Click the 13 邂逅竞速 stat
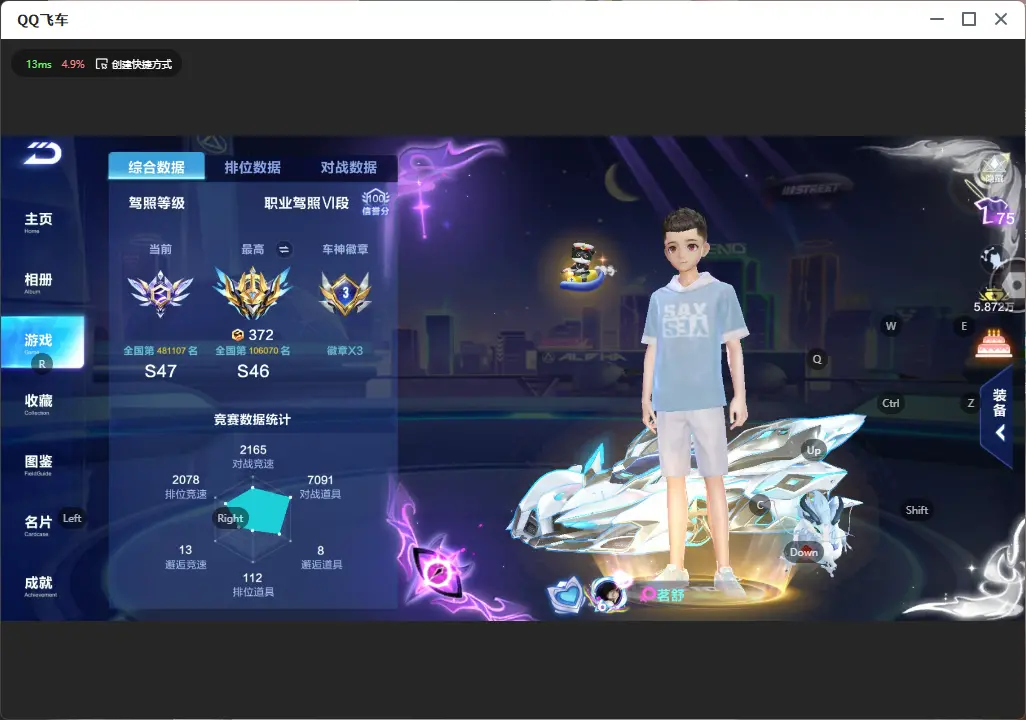Image resolution: width=1026 pixels, height=720 pixels. tap(186, 556)
